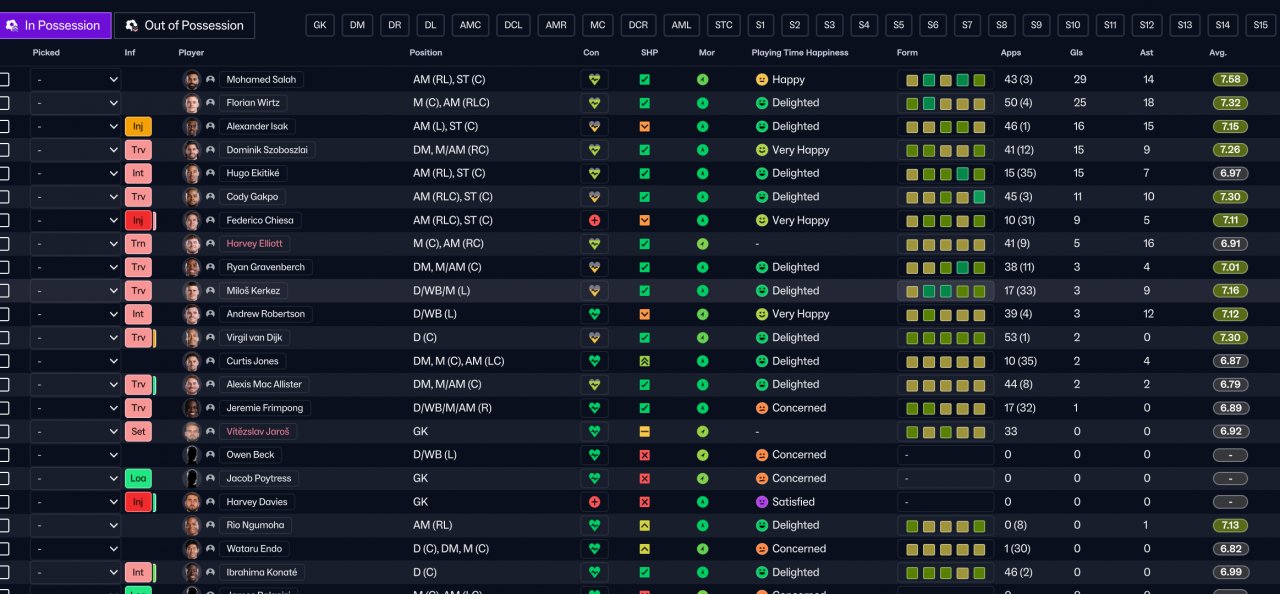Viewport: 1280px width, 594px height.
Task: Tick the checkbox for Wataru Endo's row
Action: coord(4,549)
